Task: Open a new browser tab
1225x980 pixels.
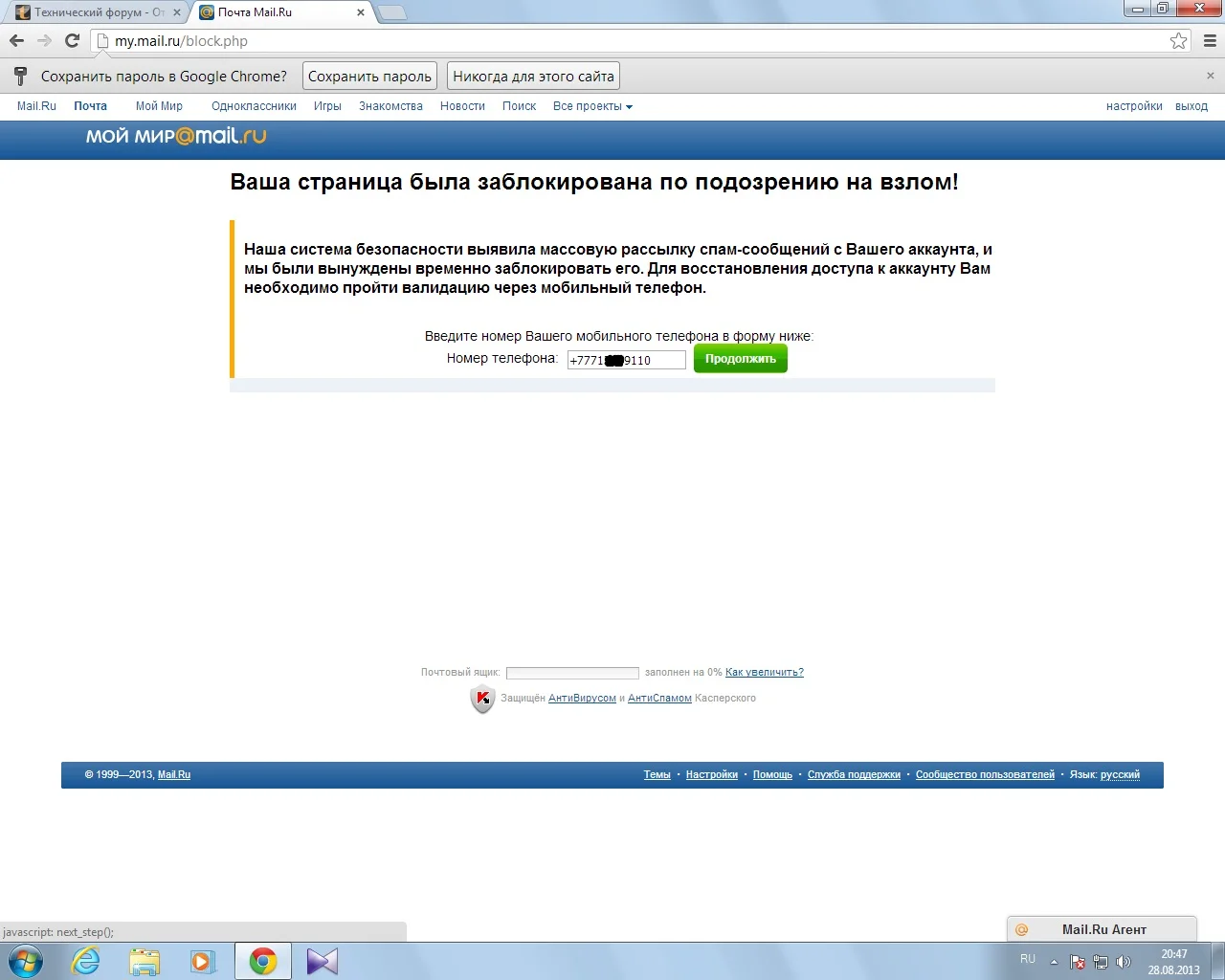Action: coord(392,12)
